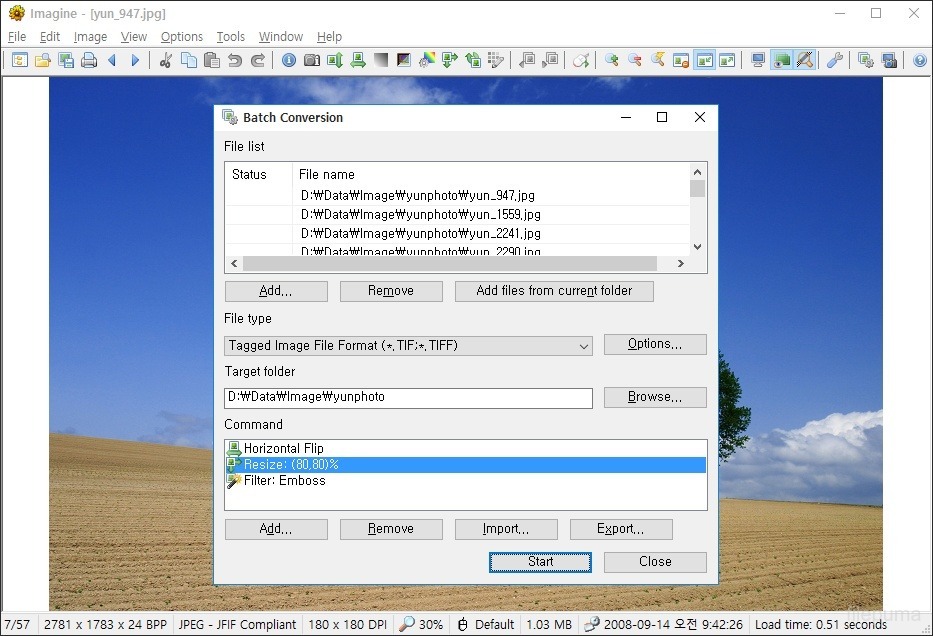Image resolution: width=933 pixels, height=636 pixels.
Task: Open the Options menu
Action: (182, 36)
